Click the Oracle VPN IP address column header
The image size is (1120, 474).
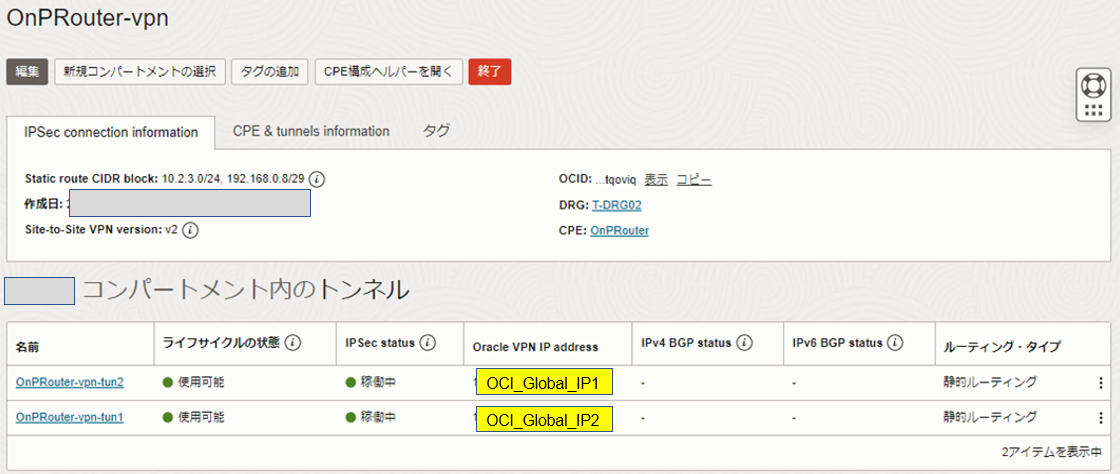[x=536, y=347]
